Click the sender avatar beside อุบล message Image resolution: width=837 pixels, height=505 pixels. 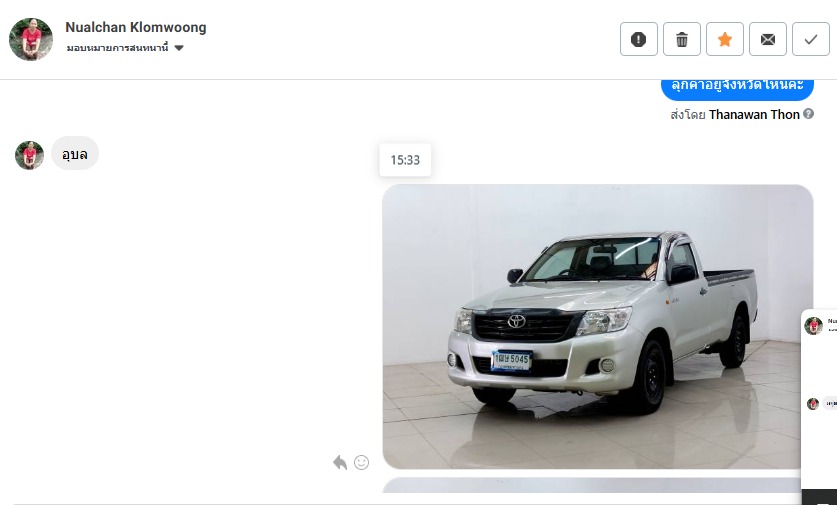29,155
